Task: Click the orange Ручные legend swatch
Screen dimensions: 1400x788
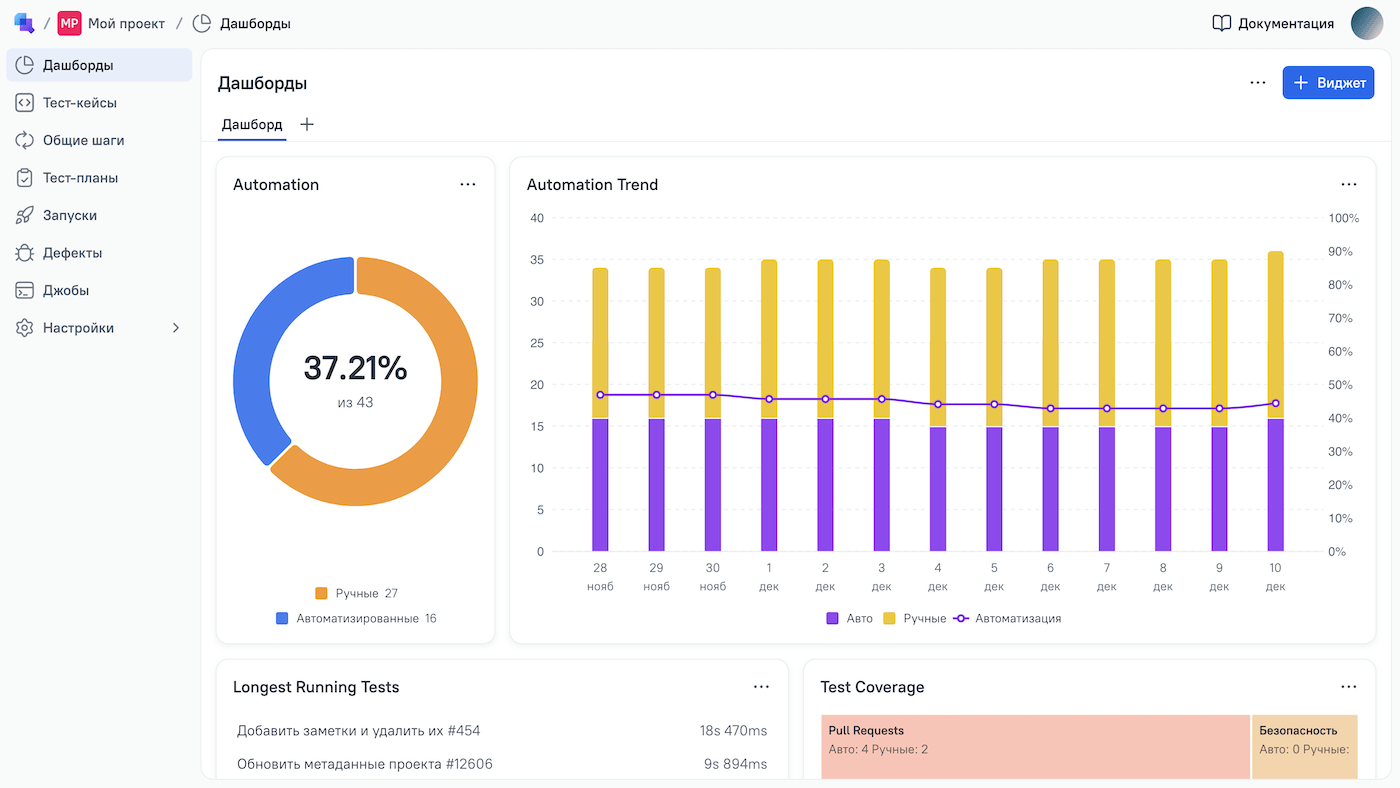Action: (321, 593)
